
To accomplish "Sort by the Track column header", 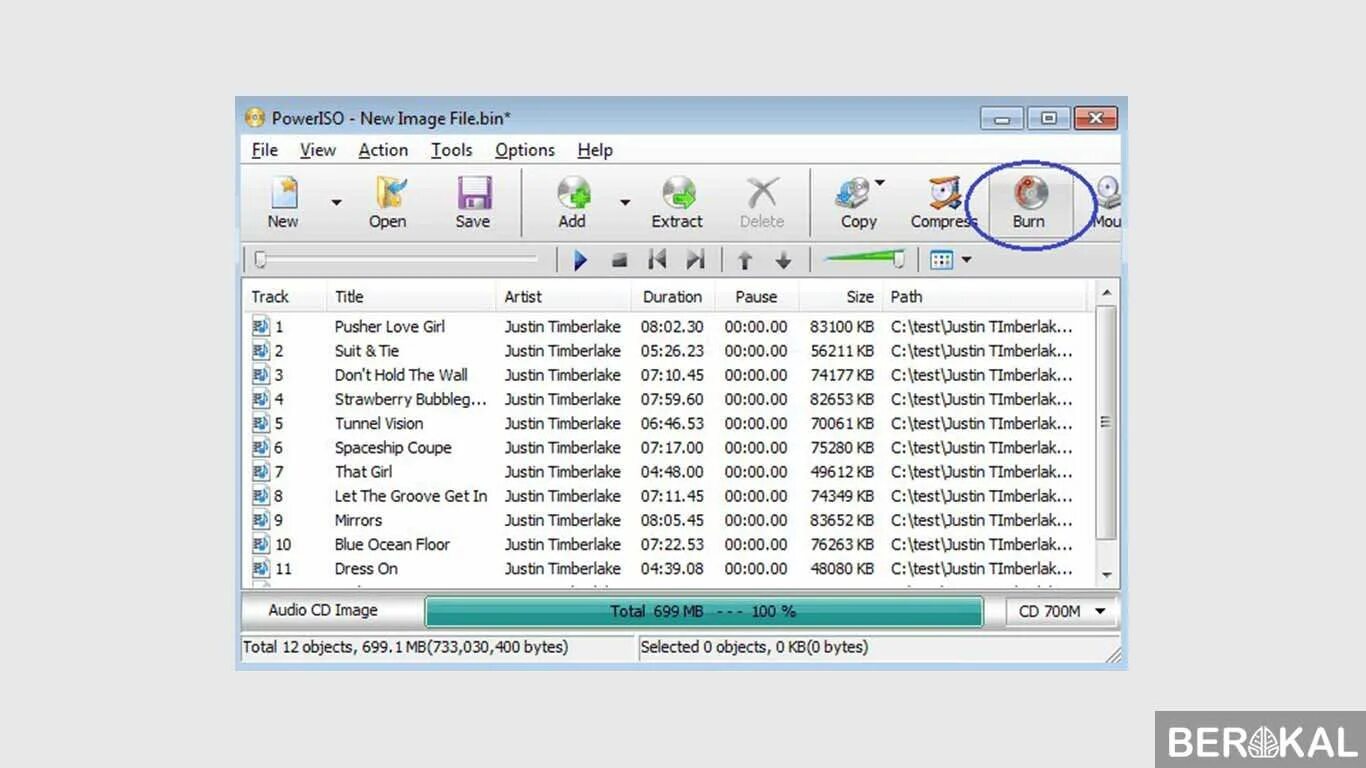I will pyautogui.click(x=285, y=297).
